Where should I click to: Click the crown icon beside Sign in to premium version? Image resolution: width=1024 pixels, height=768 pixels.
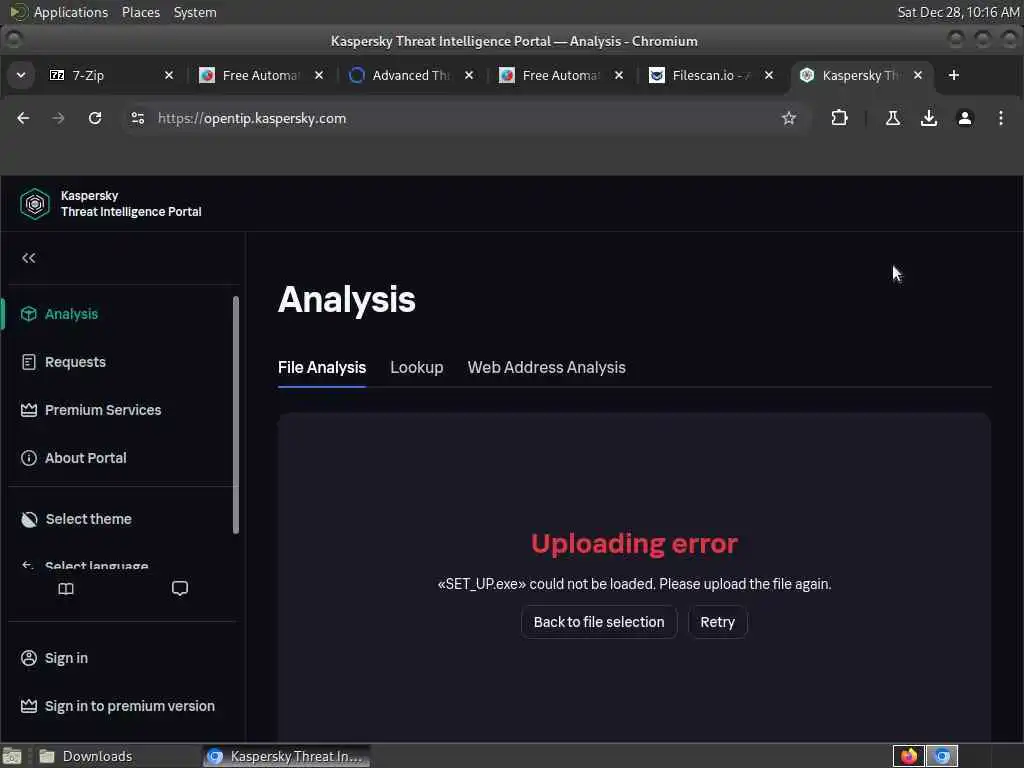click(29, 706)
